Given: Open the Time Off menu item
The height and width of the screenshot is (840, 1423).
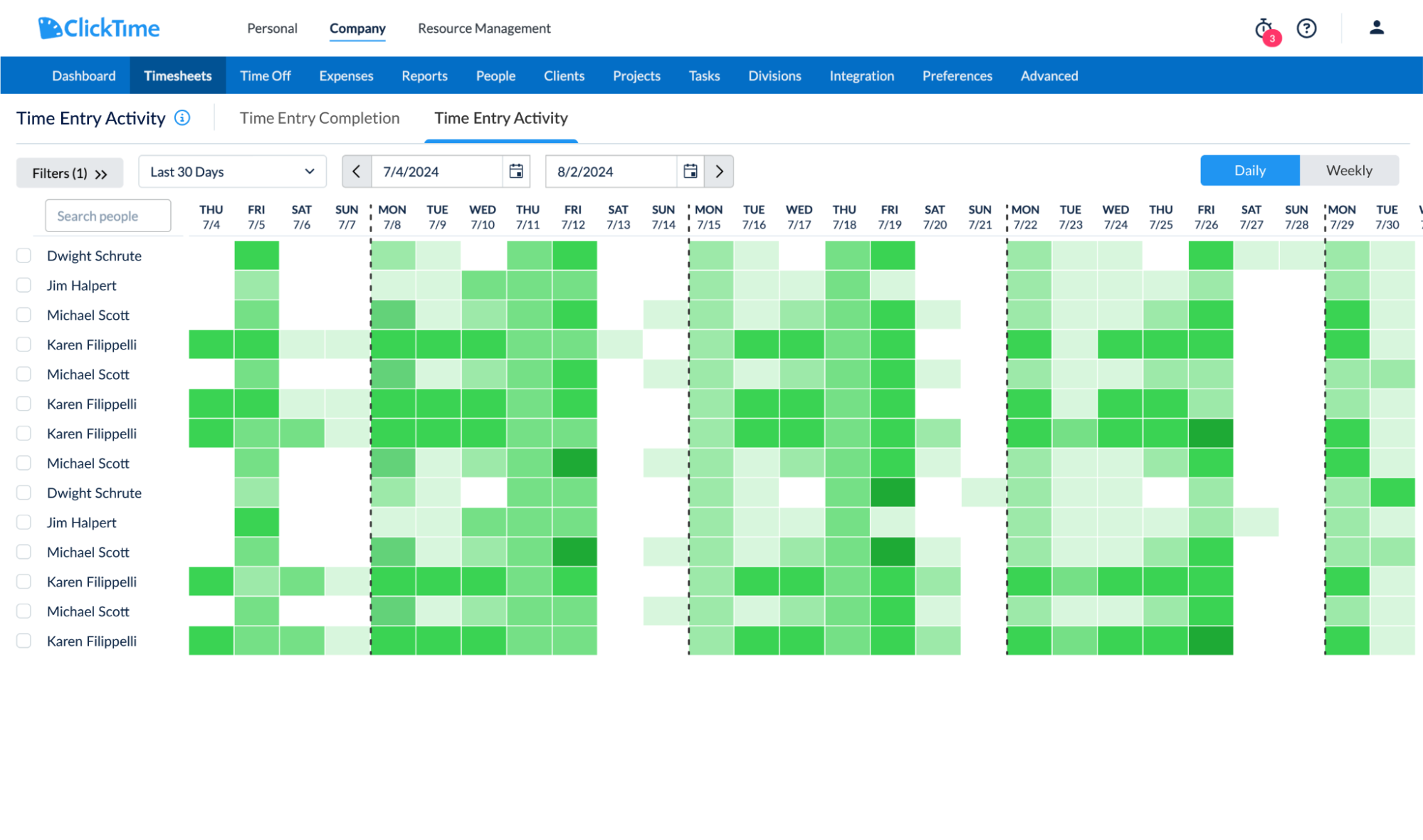Looking at the screenshot, I should [266, 75].
